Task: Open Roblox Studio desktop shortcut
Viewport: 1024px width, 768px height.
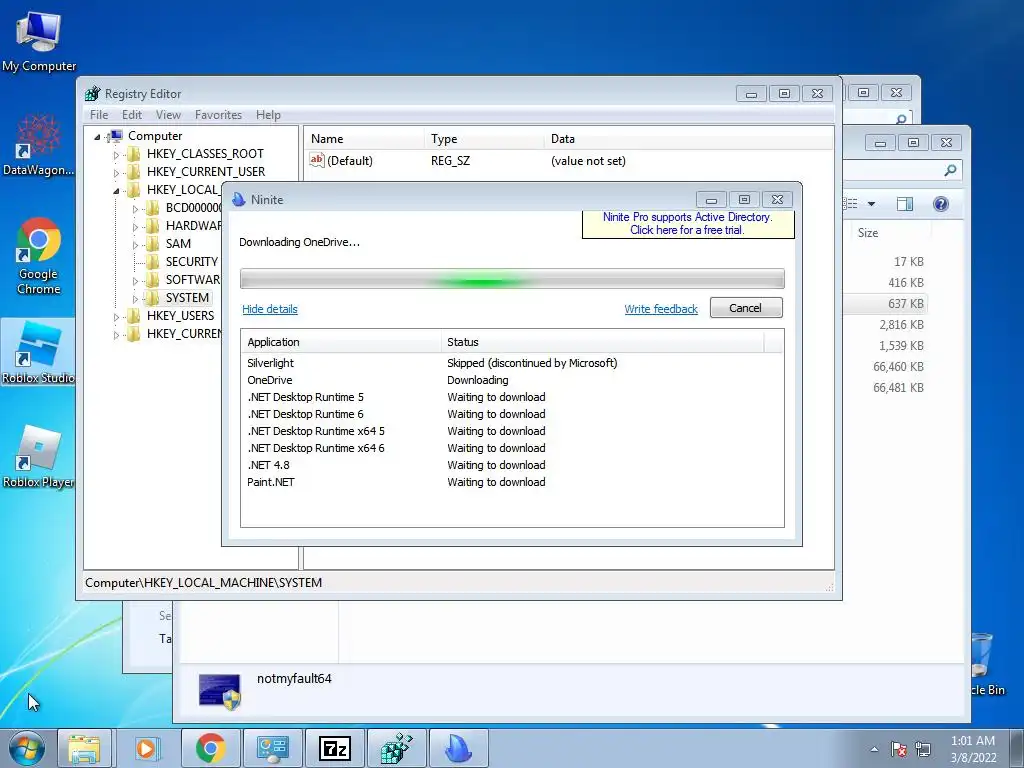Action: 38,353
